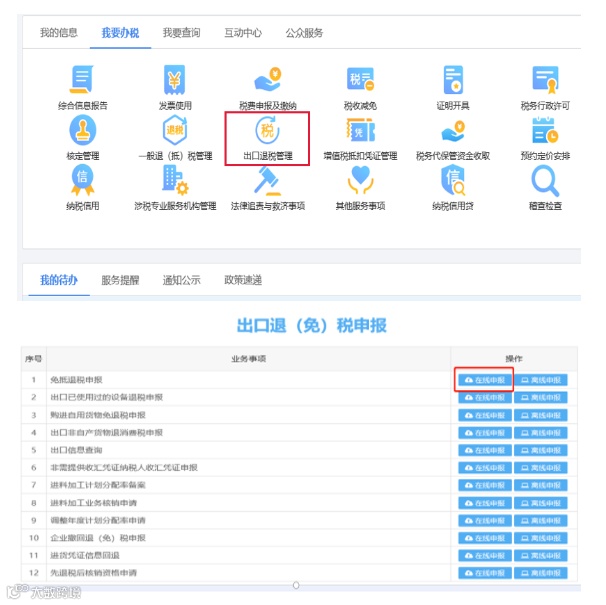Open the 稽查检查 magnifier icon

pos(545,181)
